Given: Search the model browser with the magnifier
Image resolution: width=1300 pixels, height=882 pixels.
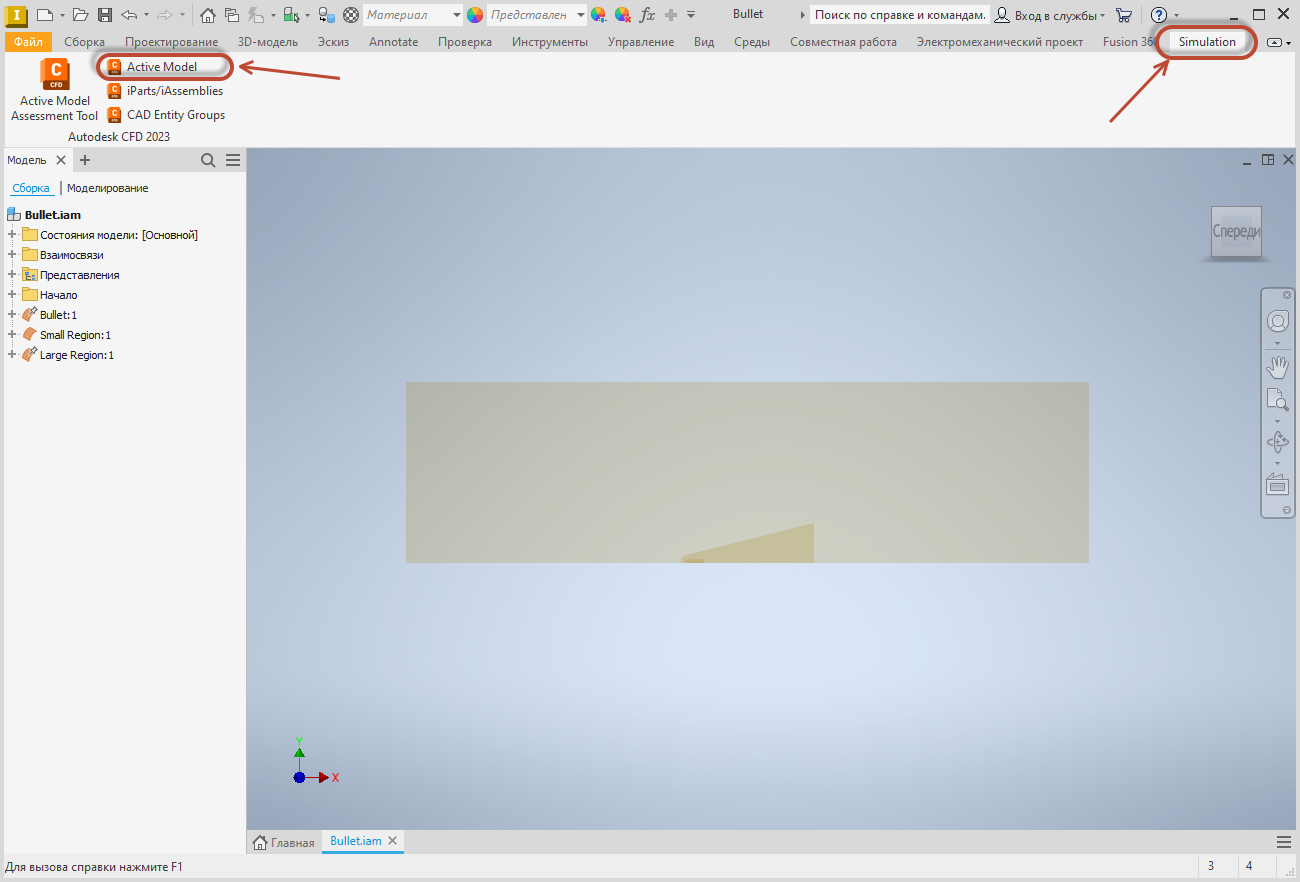Looking at the screenshot, I should click(x=208, y=160).
